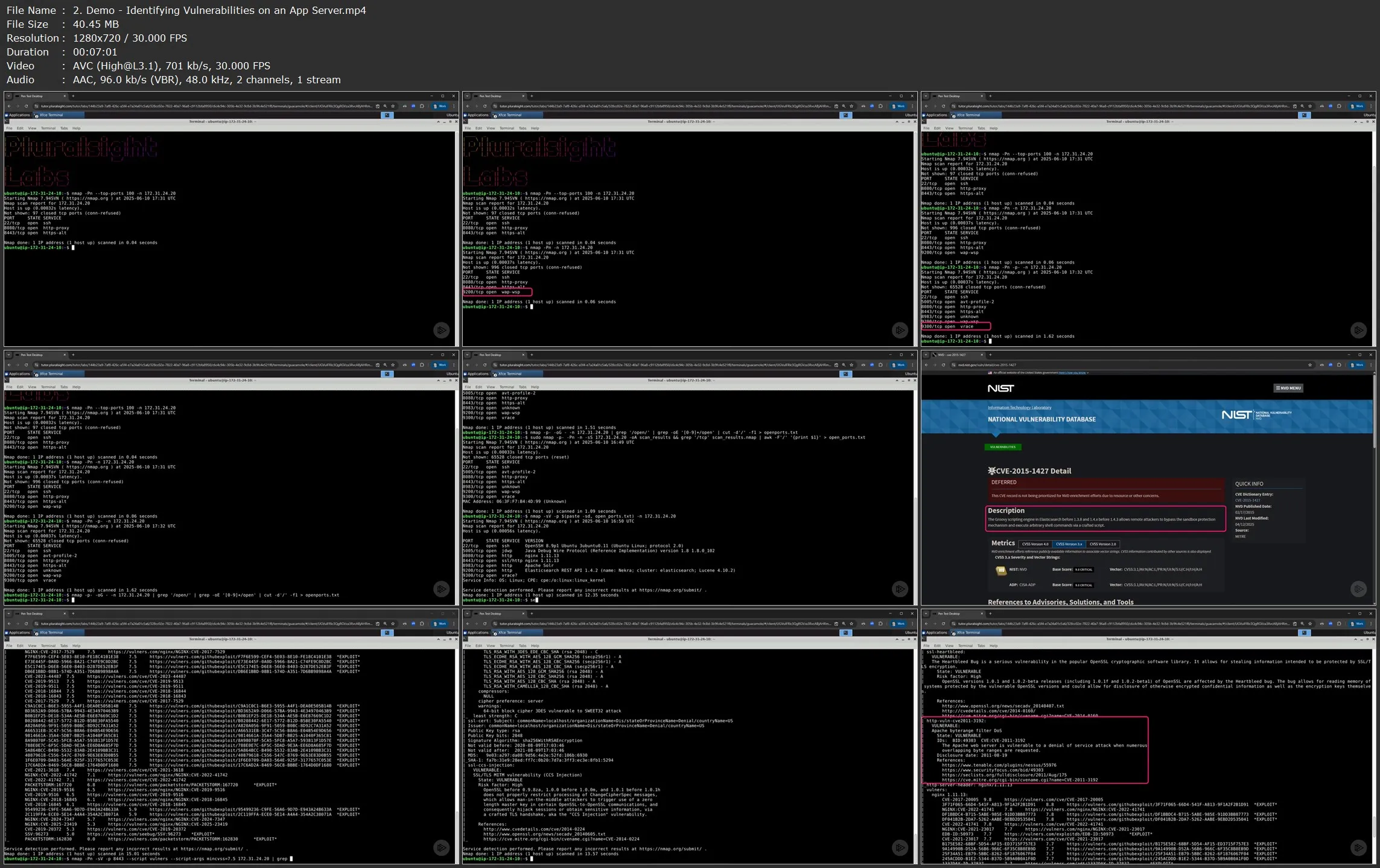This screenshot has height=868, width=1380.
Task: Open new tab in 9300/tcp vrace thumbnail browser
Action: click(x=990, y=96)
